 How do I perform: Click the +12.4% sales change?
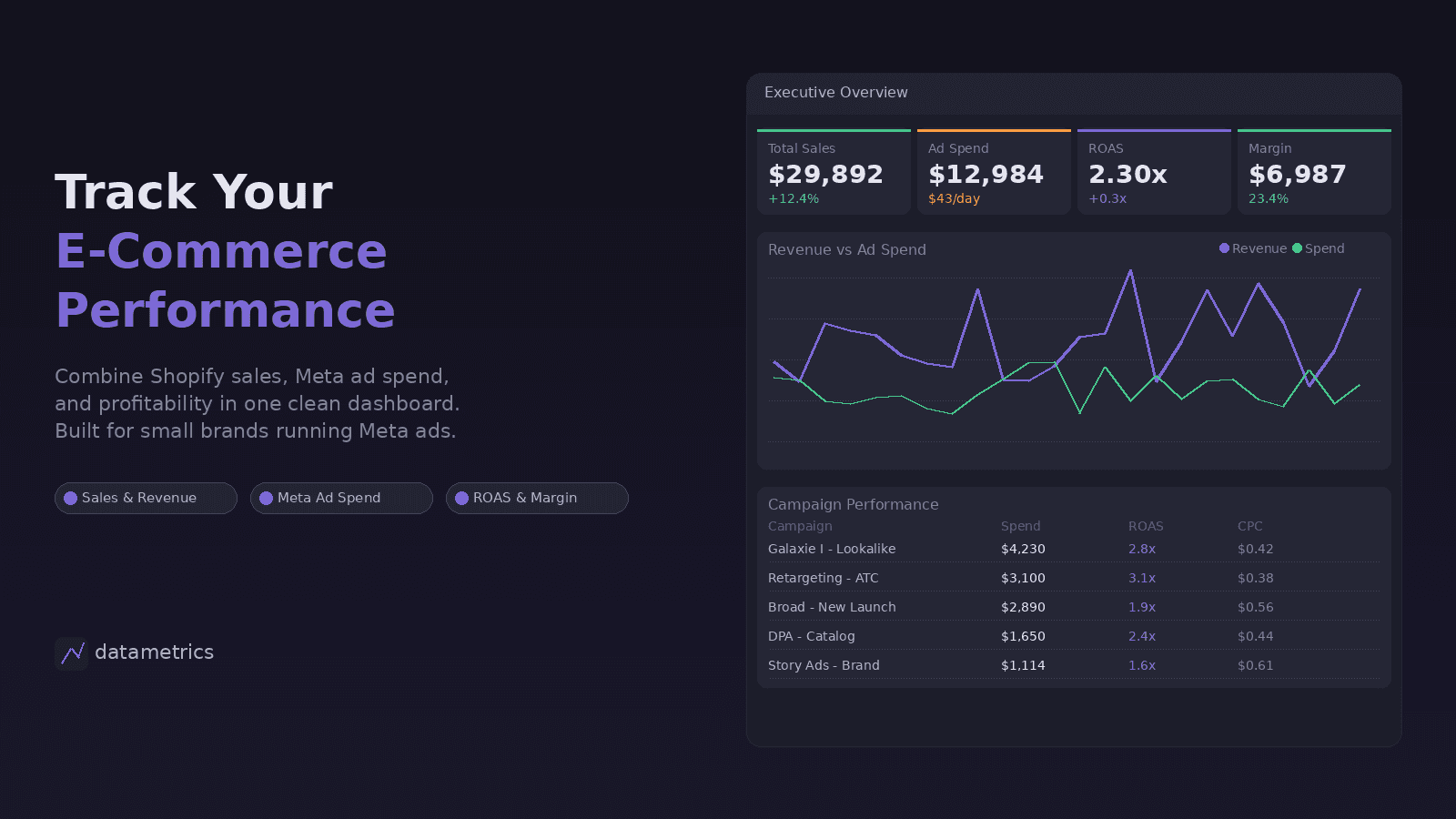pyautogui.click(x=794, y=198)
